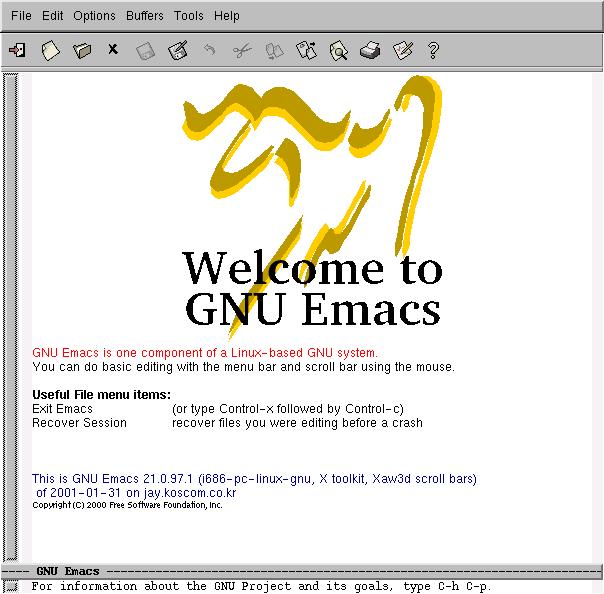Screen dimensions: 604x594
Task: Click the minibuffer echo area text
Action: (261, 586)
